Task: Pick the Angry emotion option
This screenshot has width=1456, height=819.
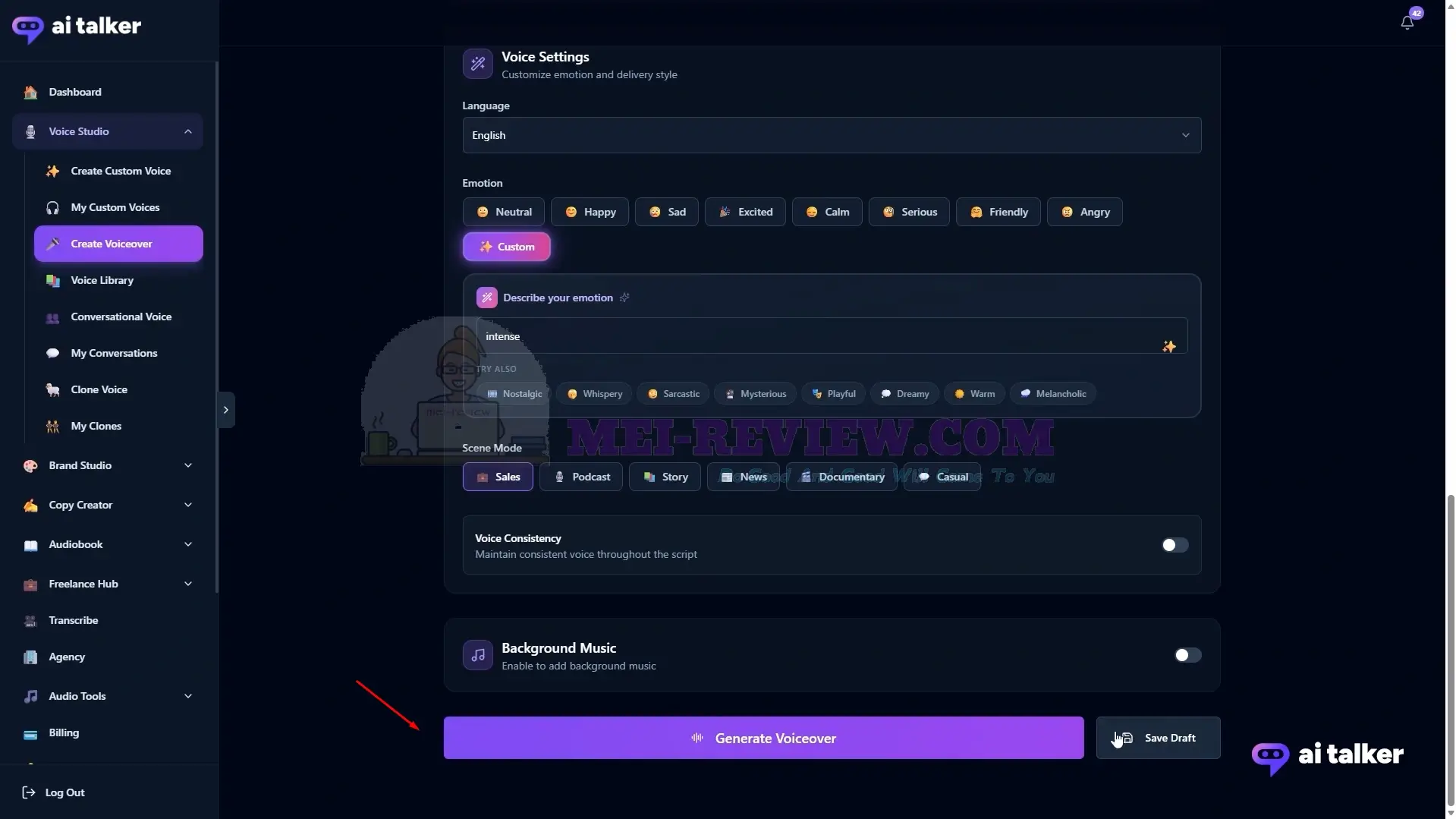Action: click(1084, 212)
